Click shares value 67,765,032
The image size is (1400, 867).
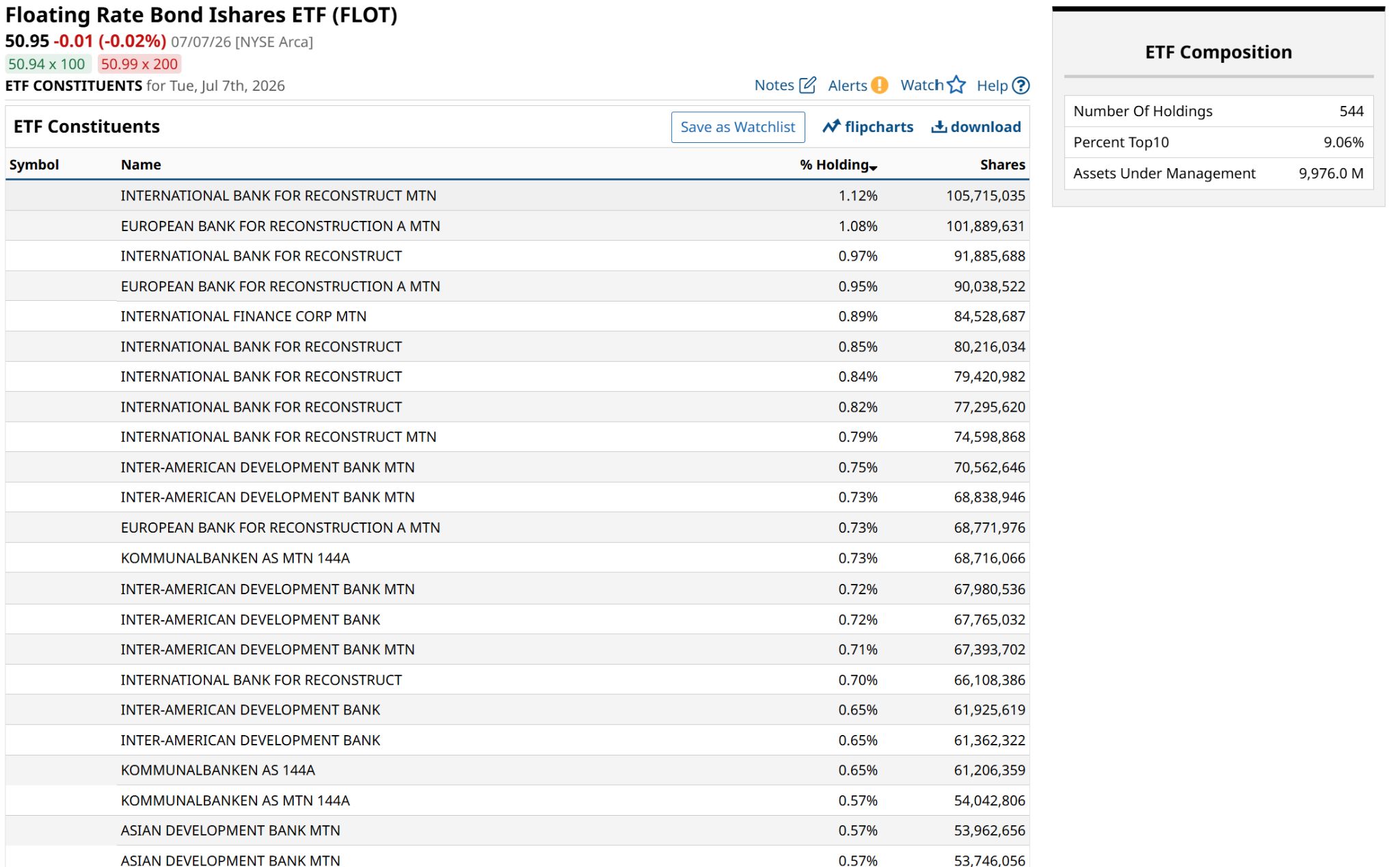pos(990,619)
